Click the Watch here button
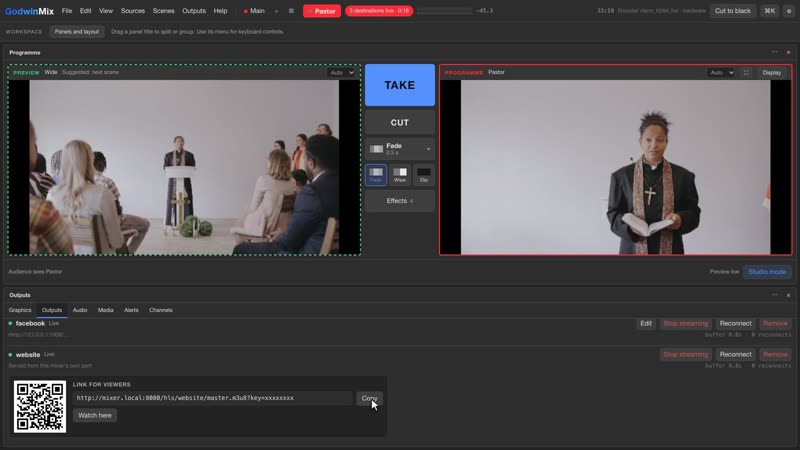Screen dimensions: 800x450 pyautogui.click(x=95, y=415)
